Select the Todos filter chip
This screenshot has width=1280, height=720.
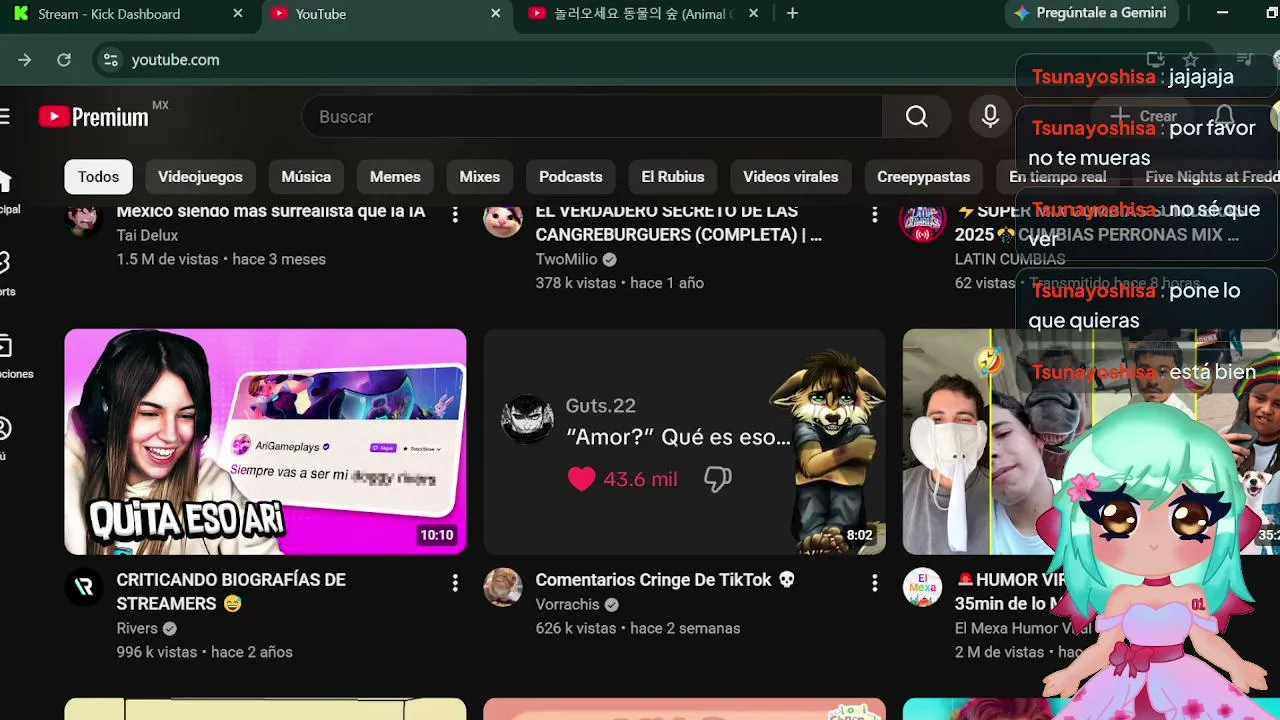point(98,177)
